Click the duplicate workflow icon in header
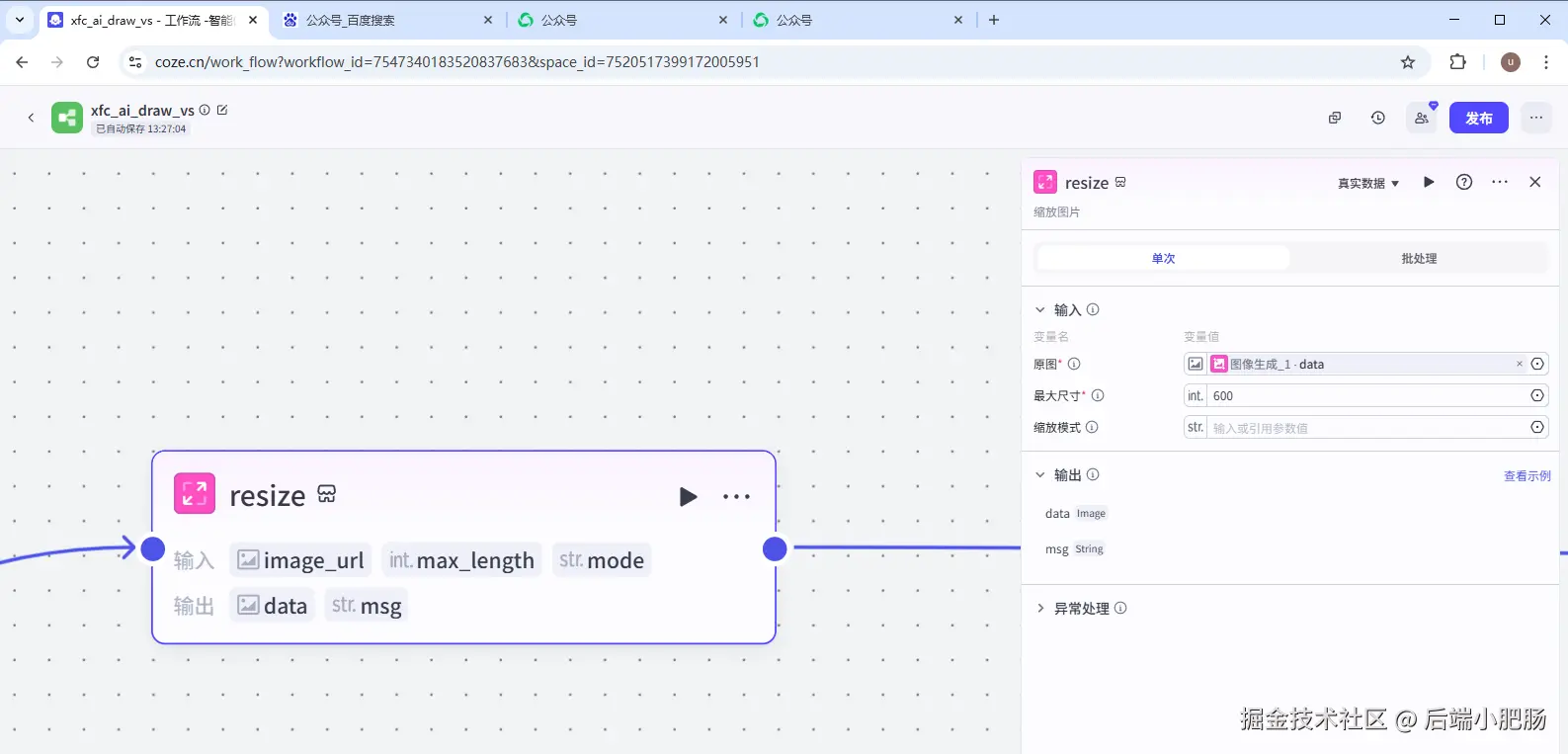 1335,118
